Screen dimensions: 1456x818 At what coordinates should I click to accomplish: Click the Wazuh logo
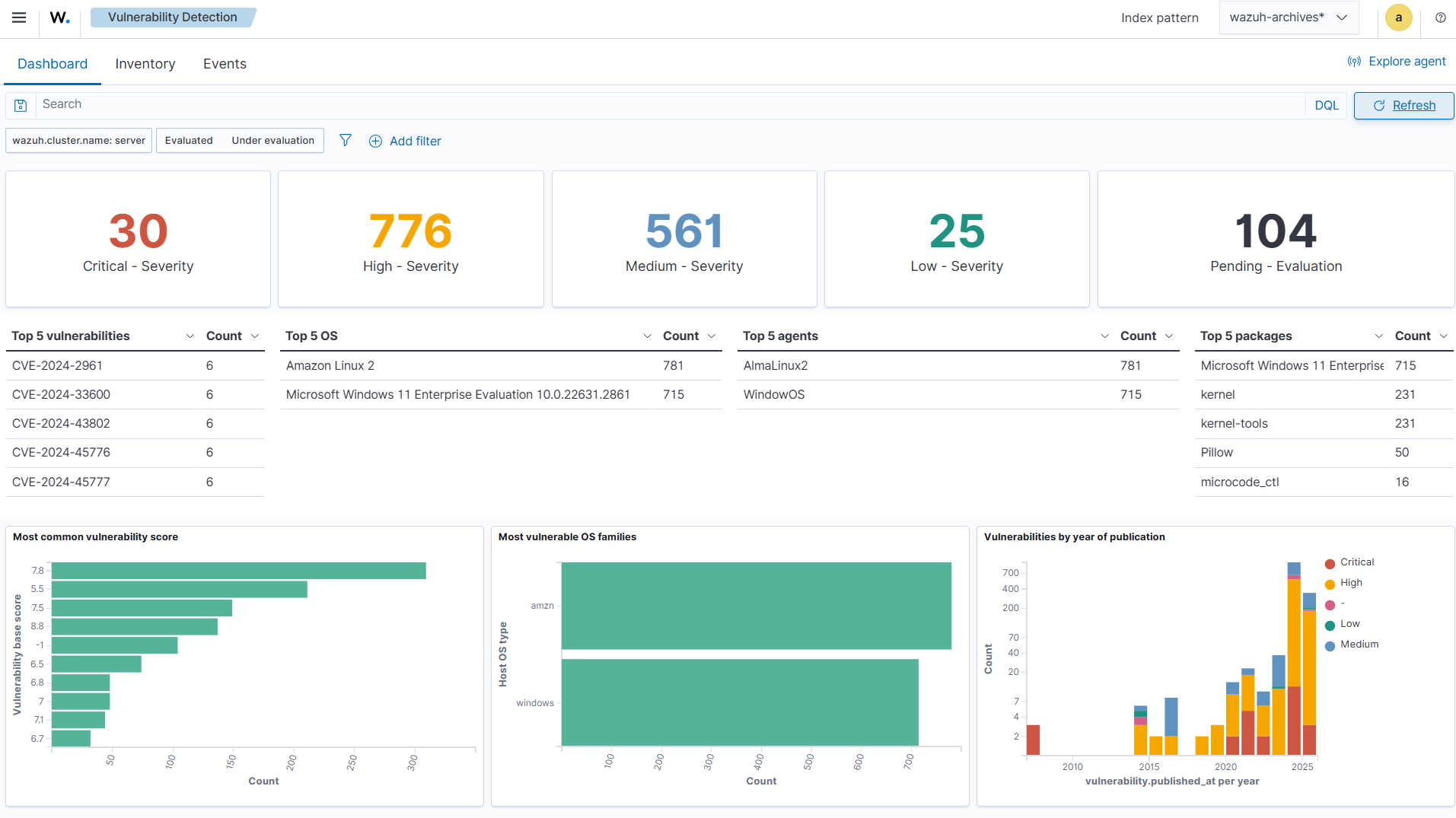pyautogui.click(x=59, y=18)
